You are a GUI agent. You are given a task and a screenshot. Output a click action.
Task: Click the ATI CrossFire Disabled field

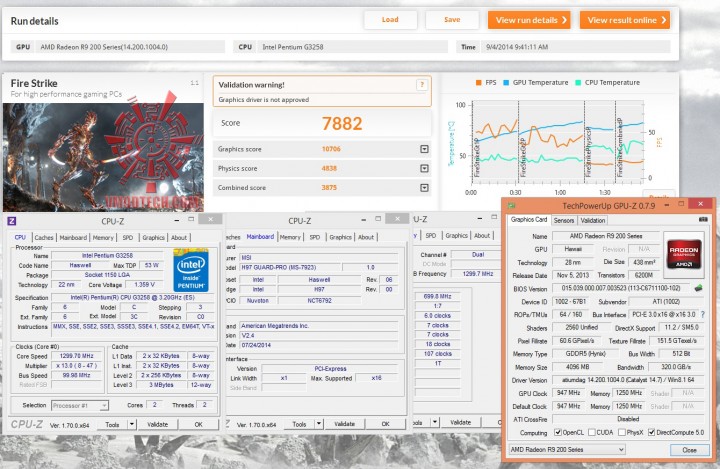[628, 419]
